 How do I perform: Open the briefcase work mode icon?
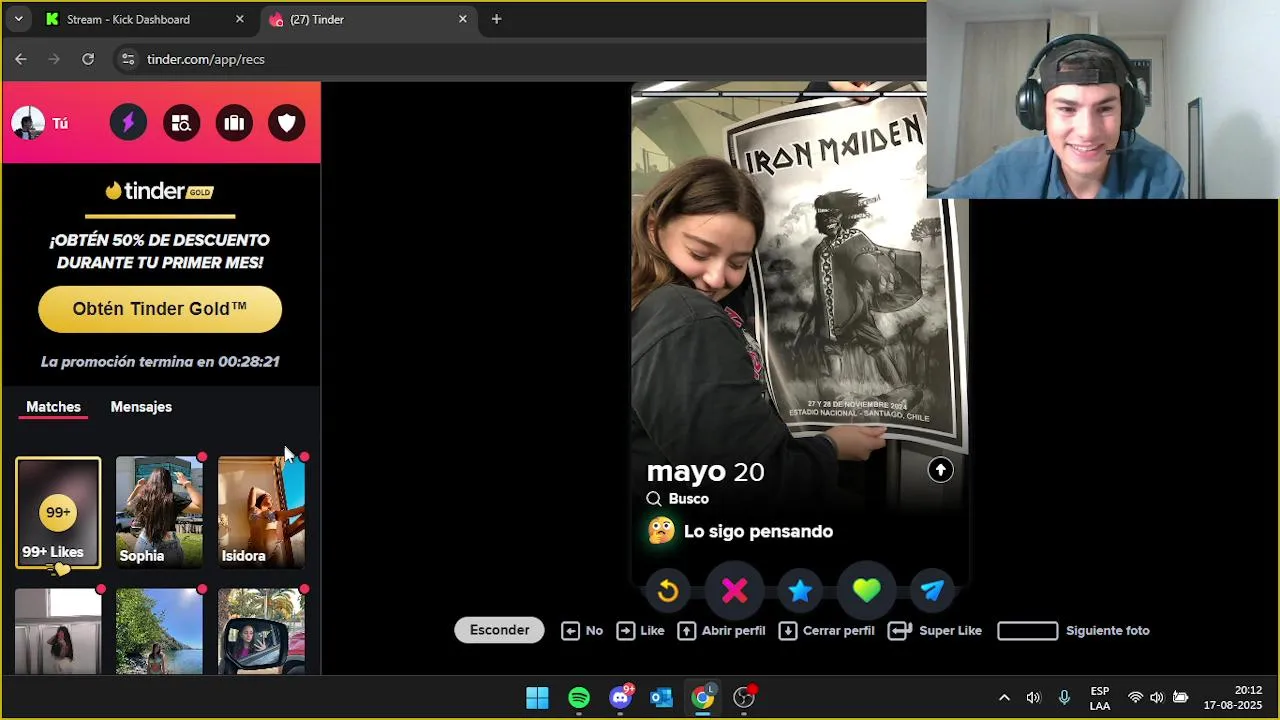(234, 123)
